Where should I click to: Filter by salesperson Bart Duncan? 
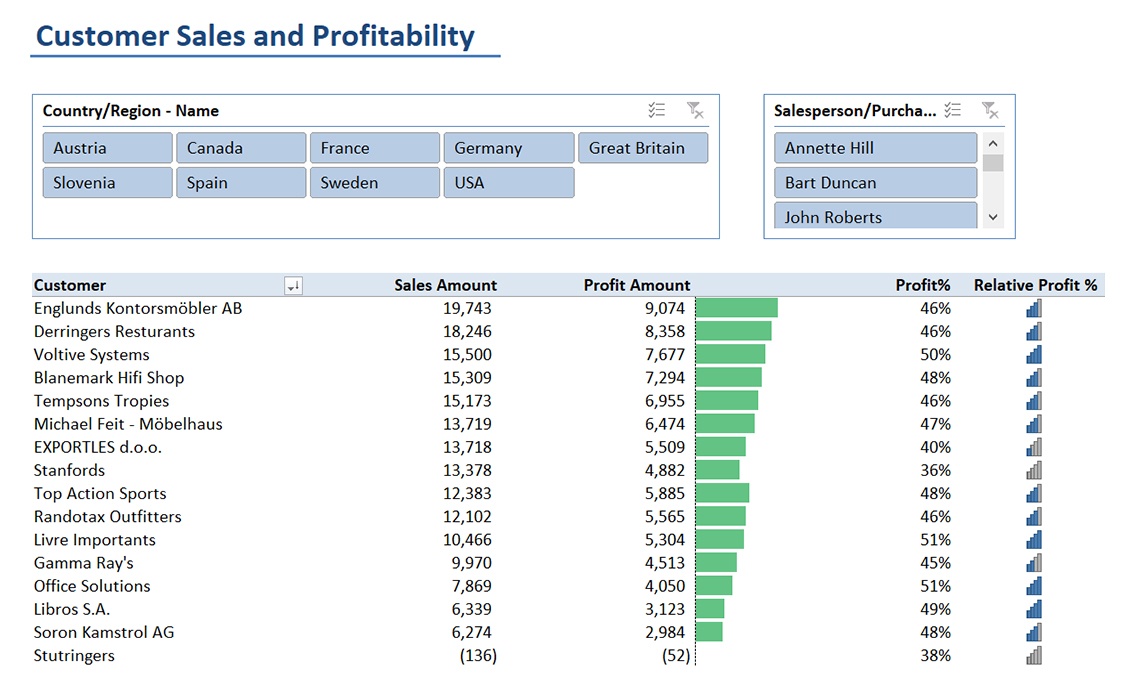[875, 182]
